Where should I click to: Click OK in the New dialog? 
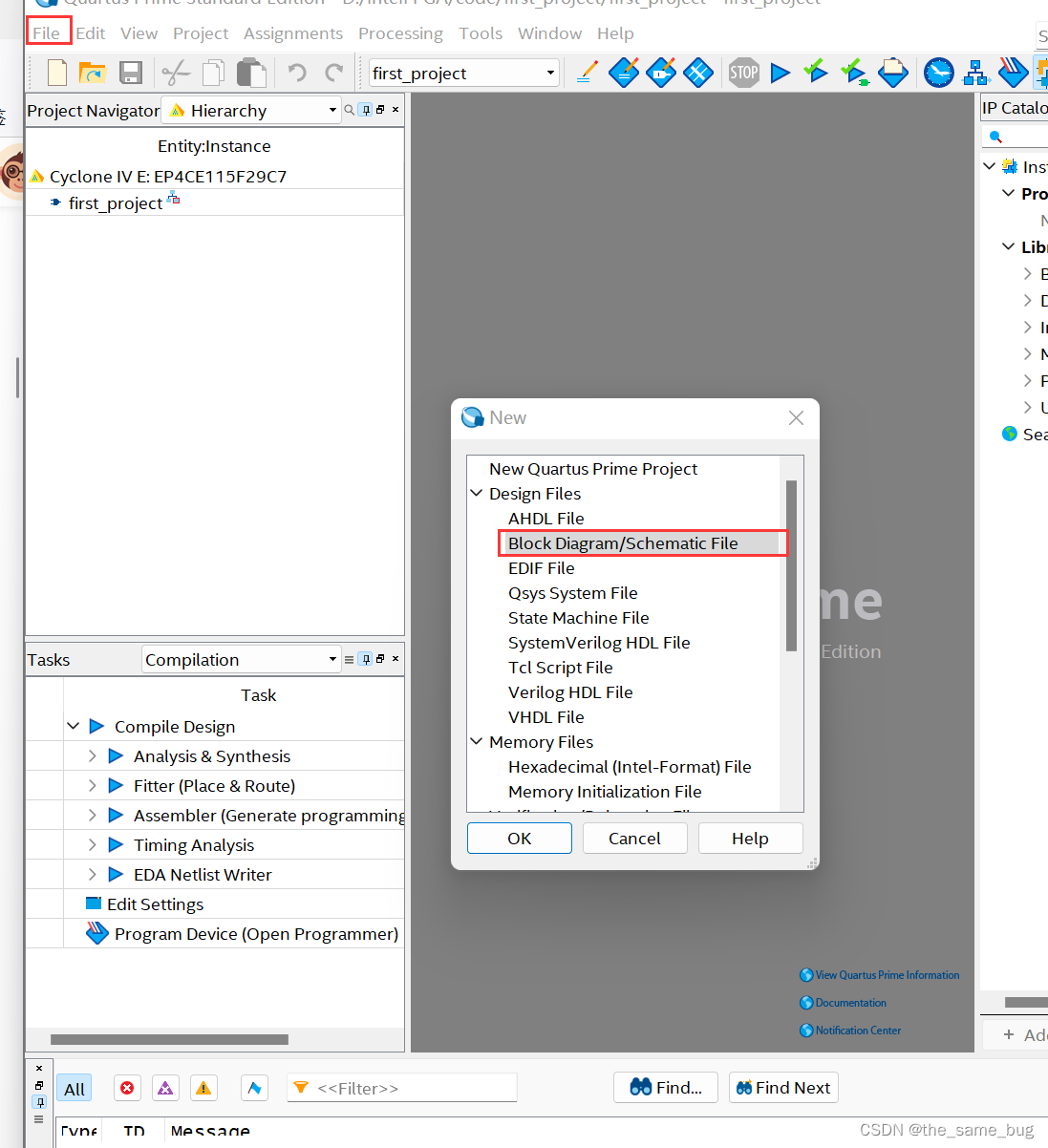(520, 838)
